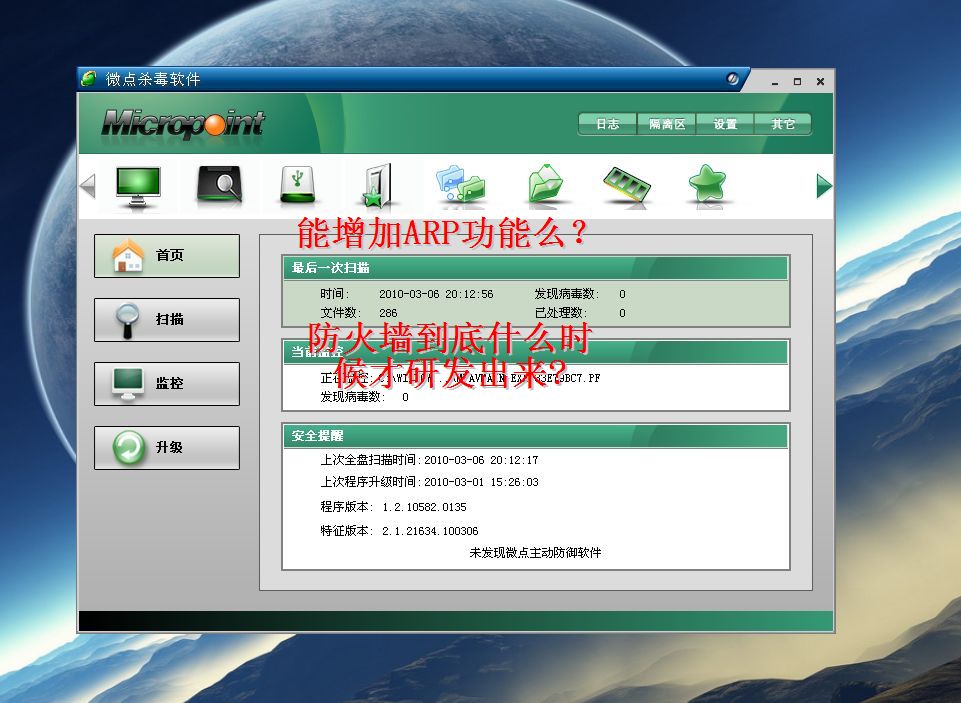Click the 最后一次扫描 panel header
Viewport: 961px width, 703px height.
coord(536,268)
